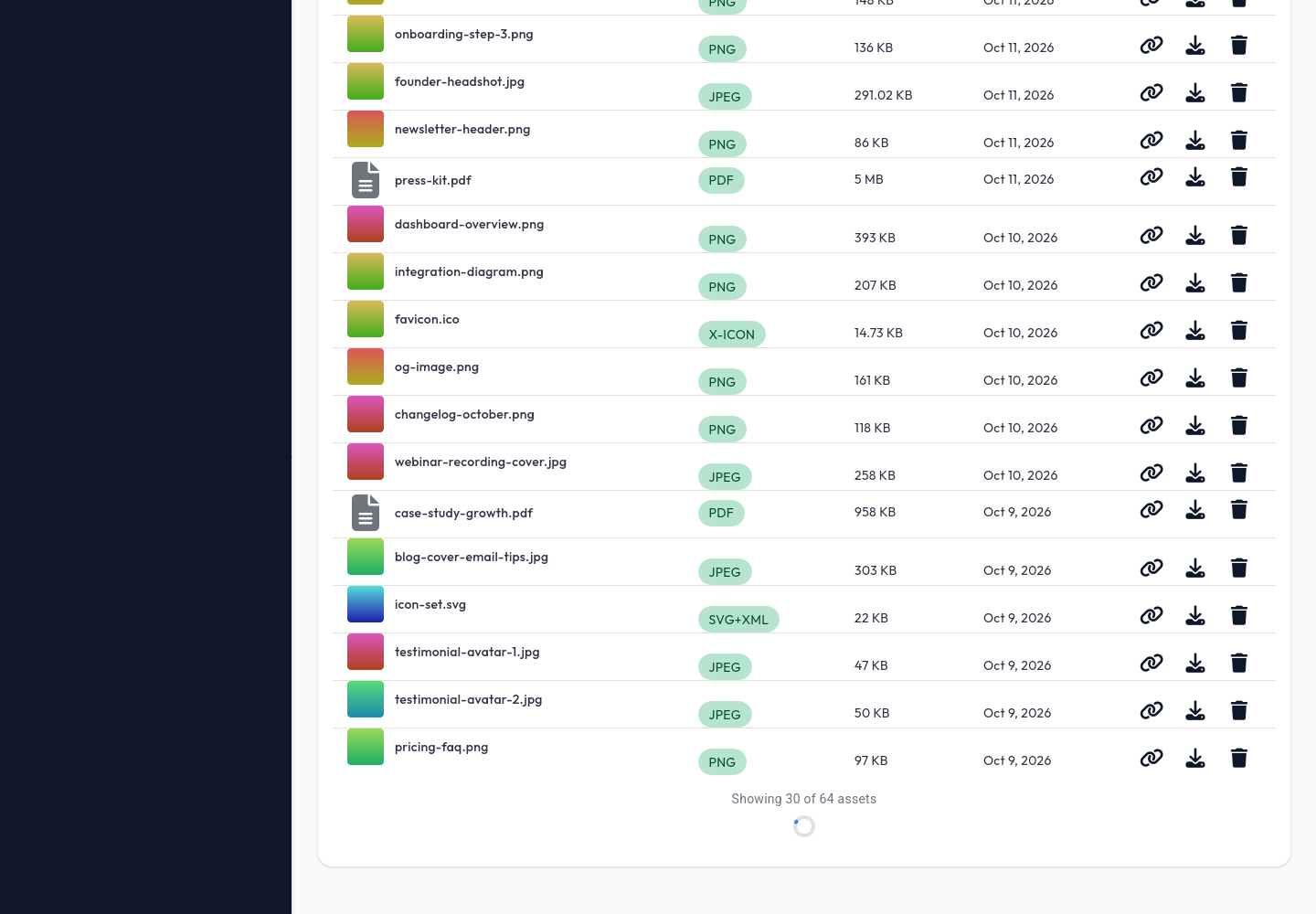1316x914 pixels.
Task: Download founder-headshot.jpg
Action: point(1195,92)
